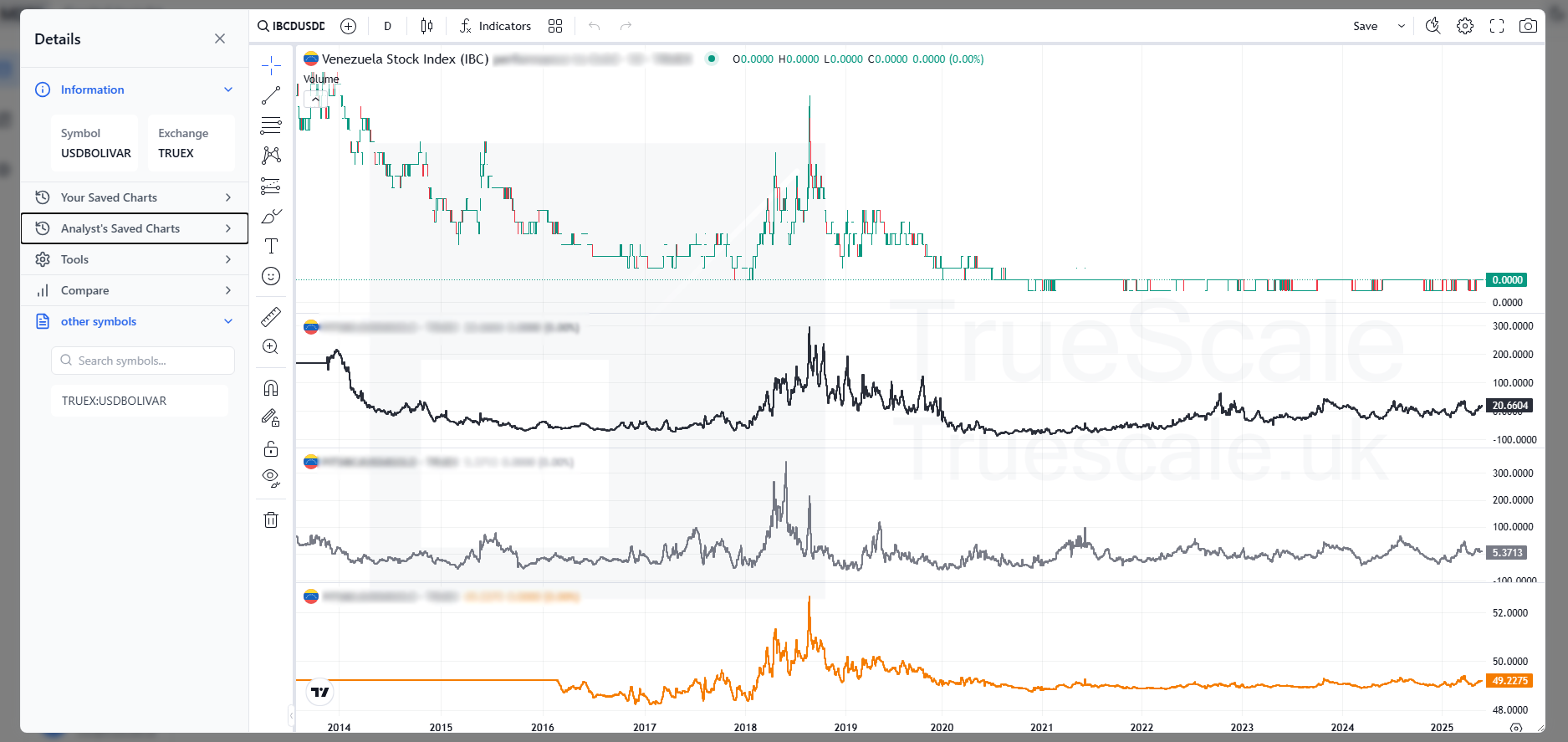This screenshot has width=1568, height=742.
Task: Collapse the Information section
Action: click(x=227, y=90)
